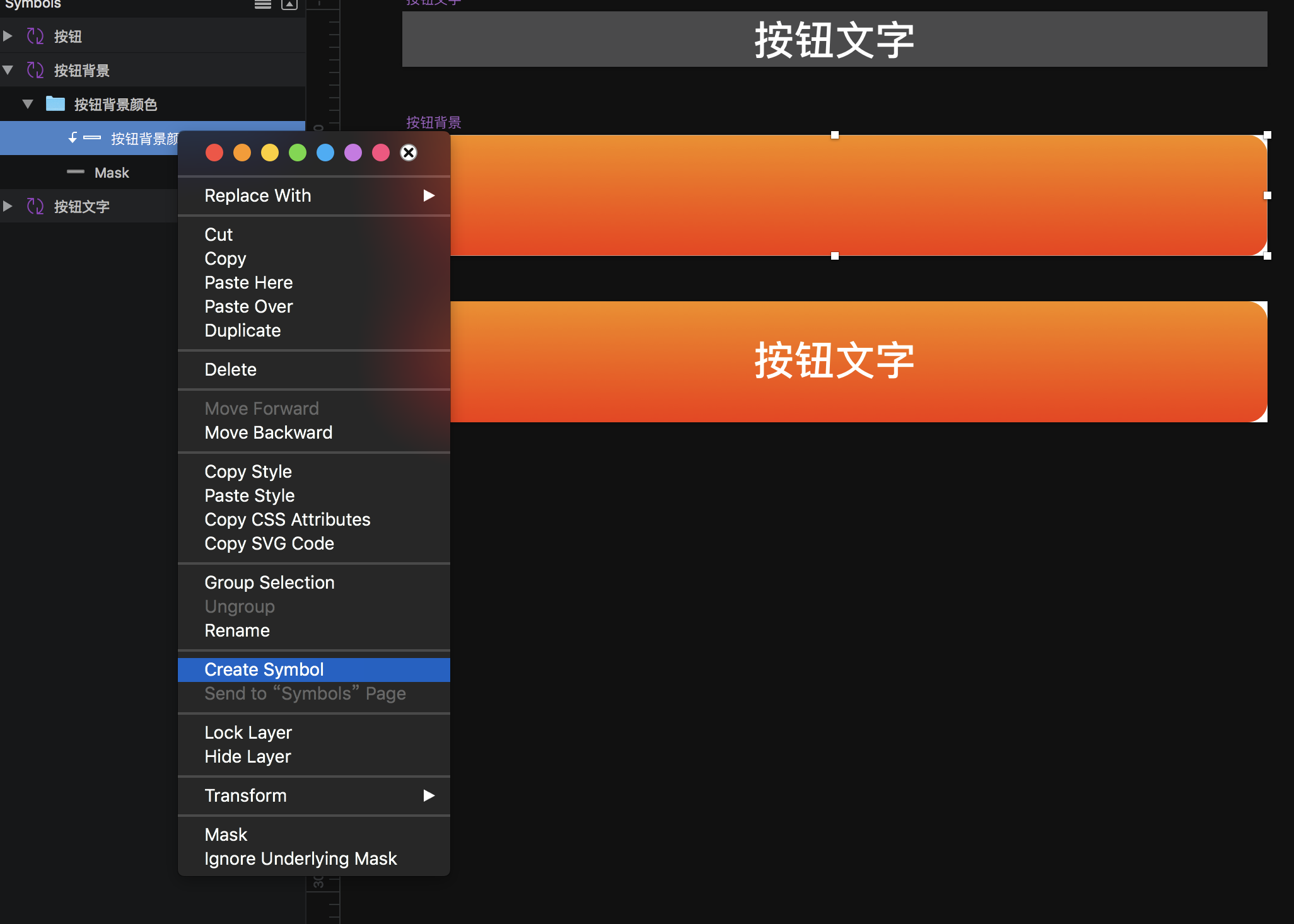Choose Create Symbol from context menu
The image size is (1294, 924).
(264, 669)
